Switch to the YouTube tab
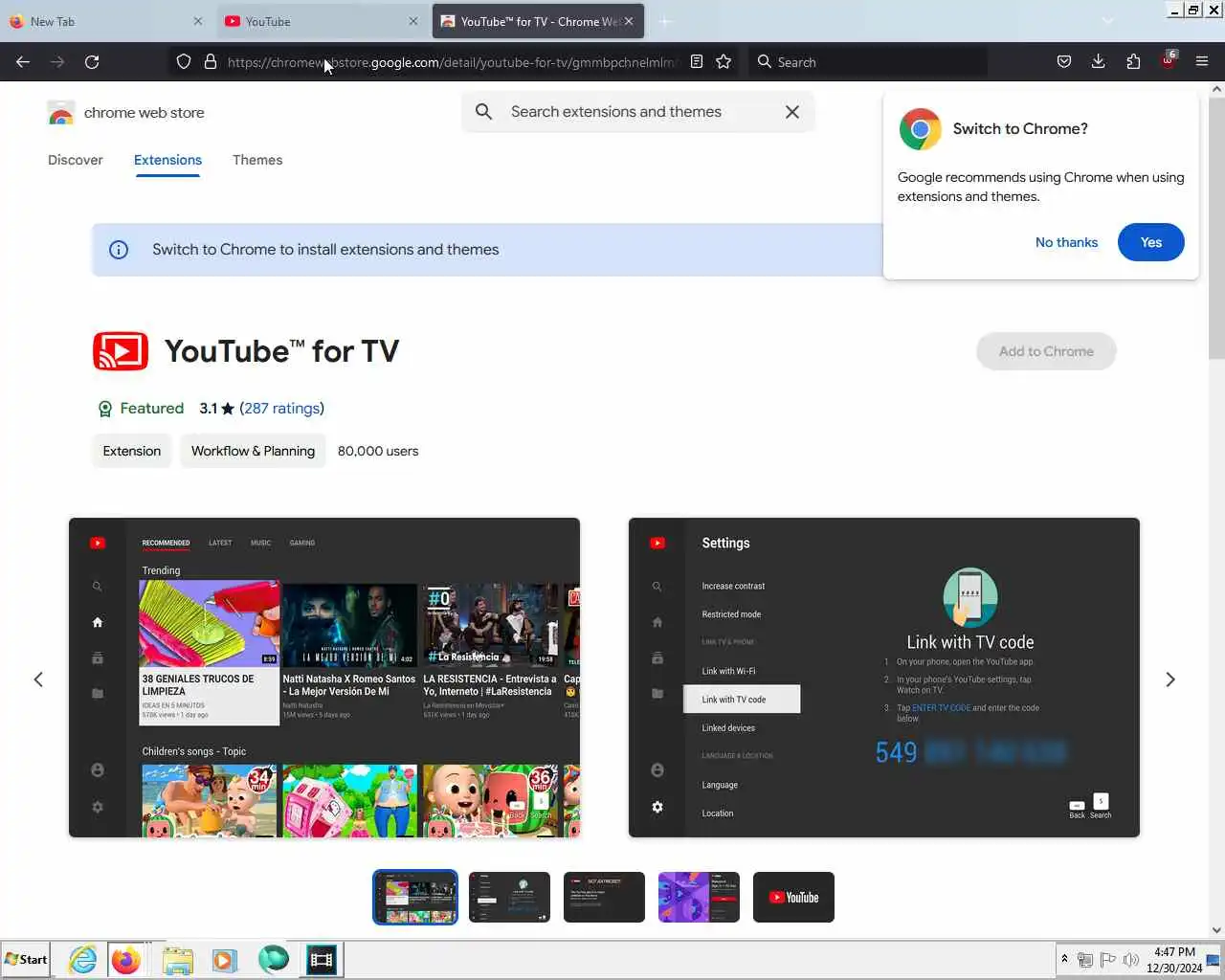This screenshot has height=980, width=1225. 322,21
